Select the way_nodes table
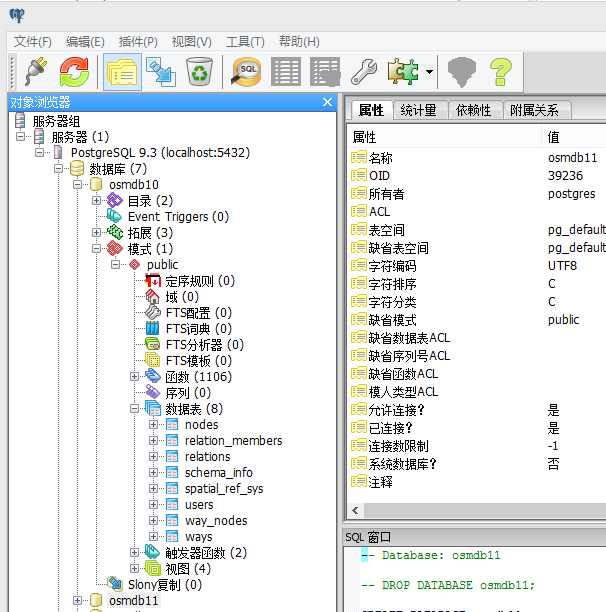Viewport: 606px width, 612px height. tap(216, 521)
